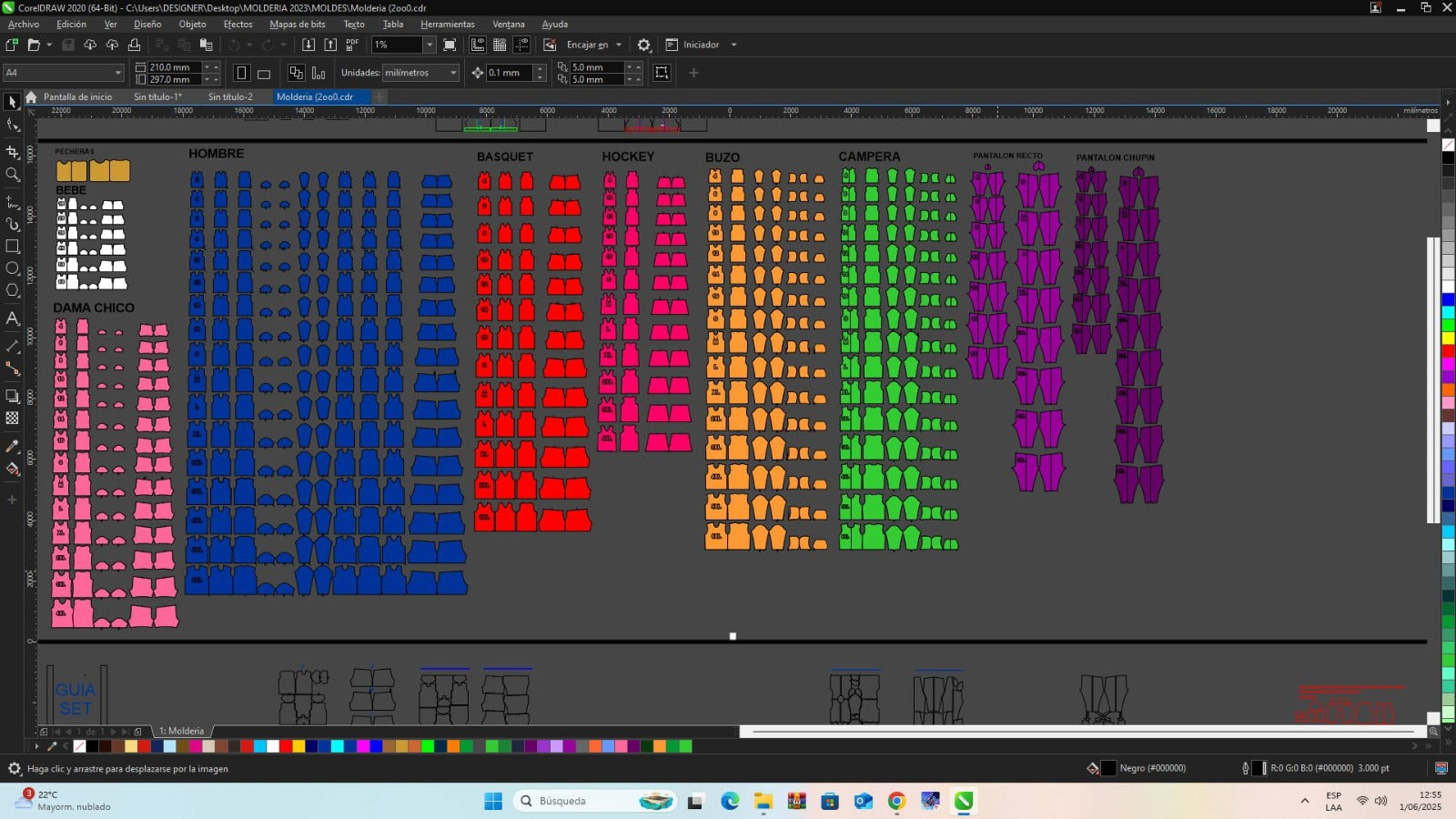Select the Rectangle tool
Screen dimensions: 1456x819
12,246
